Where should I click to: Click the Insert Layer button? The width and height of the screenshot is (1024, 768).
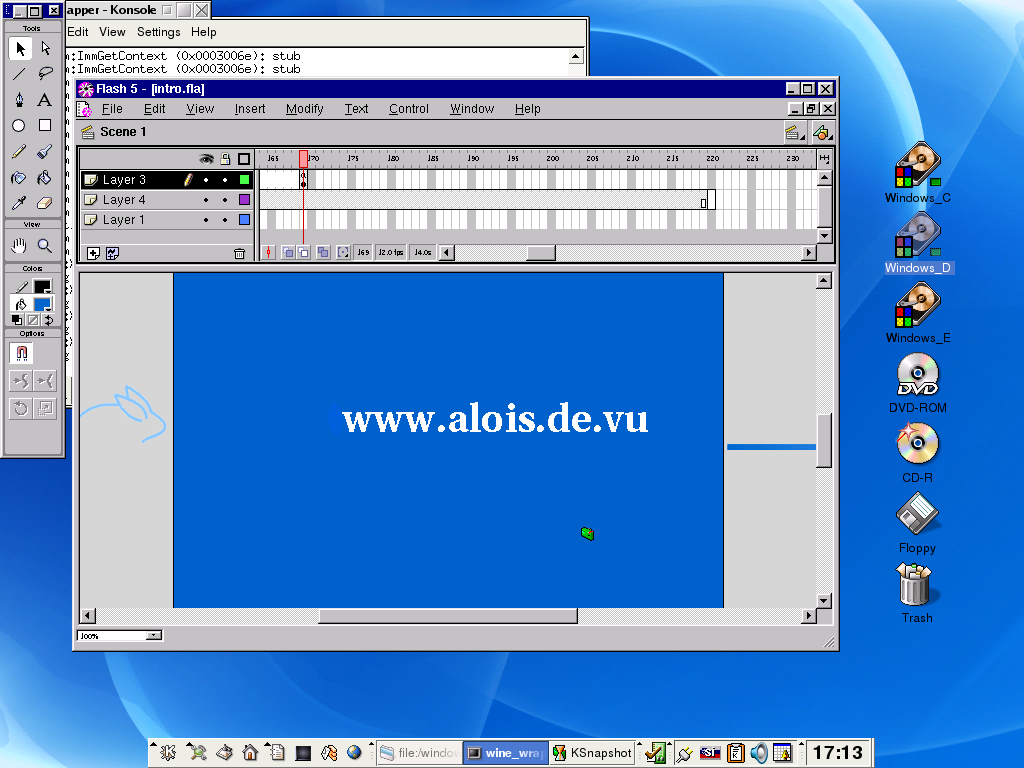pos(93,253)
